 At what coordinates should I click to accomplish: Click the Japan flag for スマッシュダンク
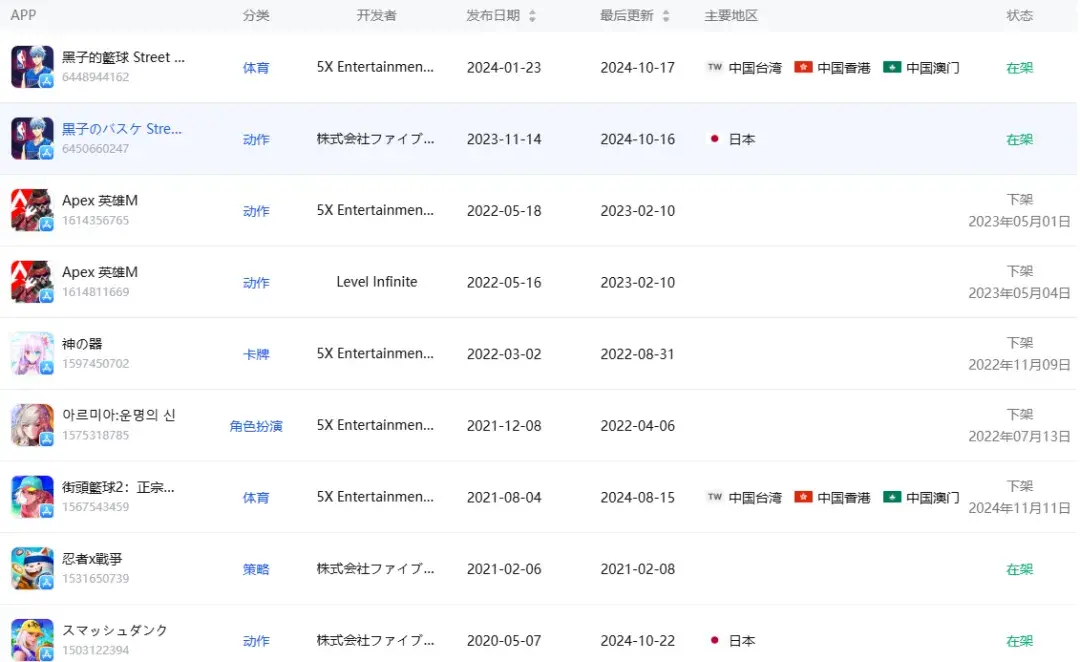(712, 640)
